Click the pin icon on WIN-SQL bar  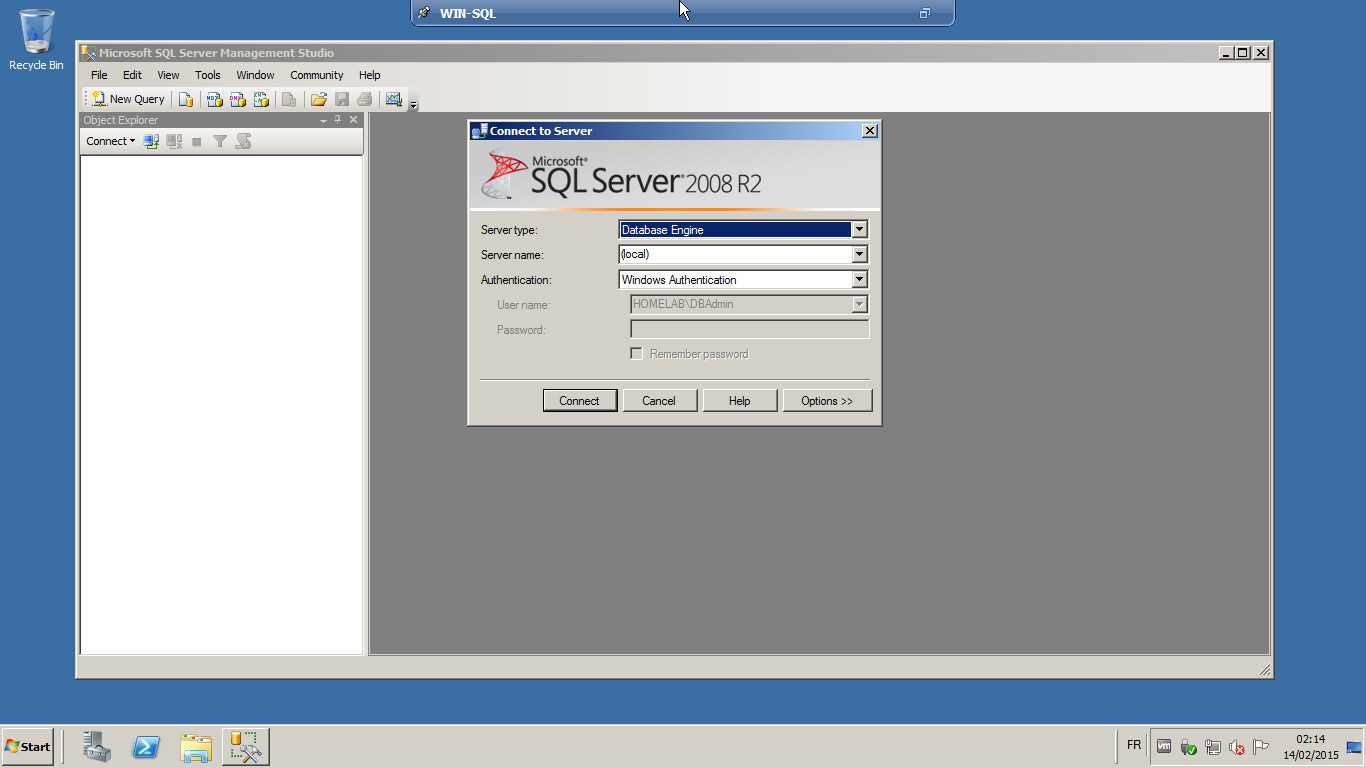pos(425,13)
